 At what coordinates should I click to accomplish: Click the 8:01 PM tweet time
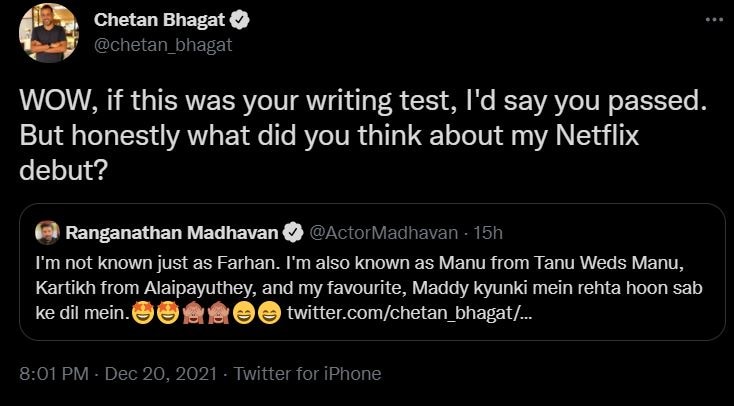[53, 374]
